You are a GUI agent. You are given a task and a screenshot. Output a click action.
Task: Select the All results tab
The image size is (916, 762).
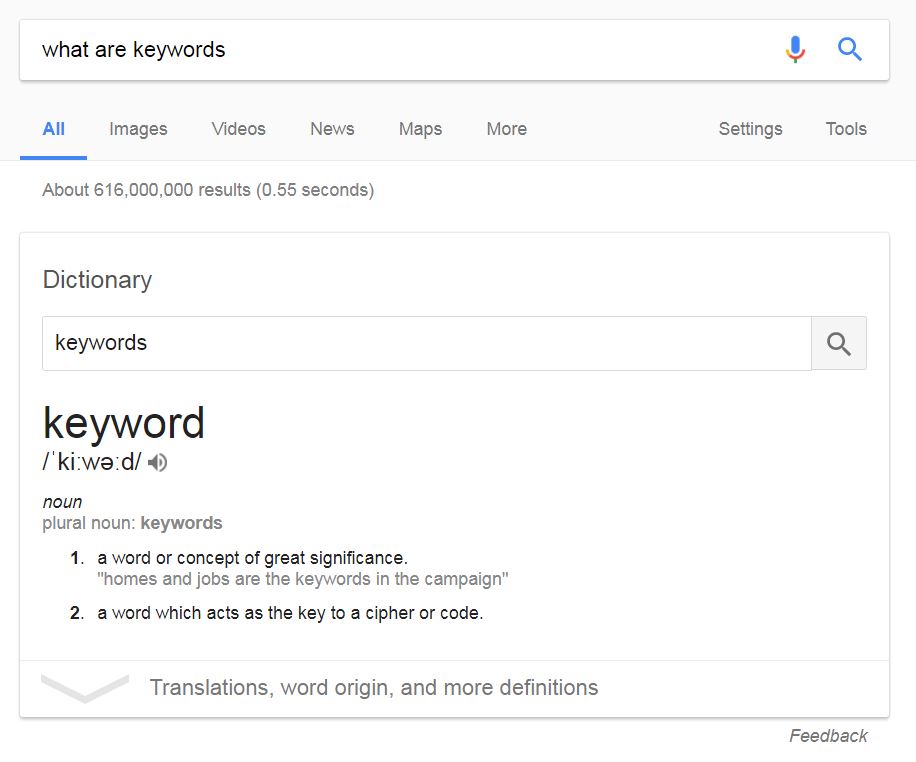[53, 129]
